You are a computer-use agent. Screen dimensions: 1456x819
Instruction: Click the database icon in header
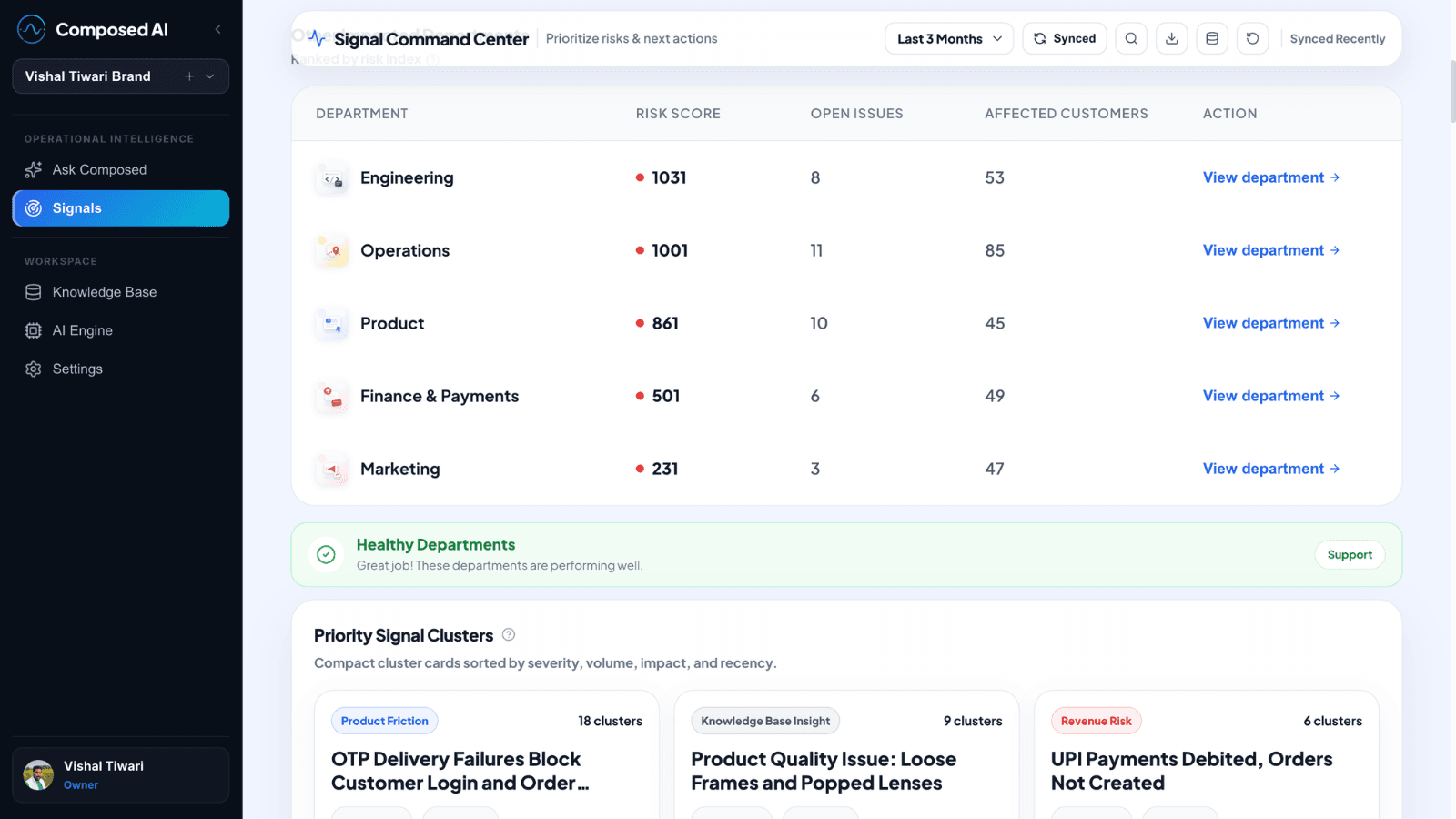[1212, 38]
